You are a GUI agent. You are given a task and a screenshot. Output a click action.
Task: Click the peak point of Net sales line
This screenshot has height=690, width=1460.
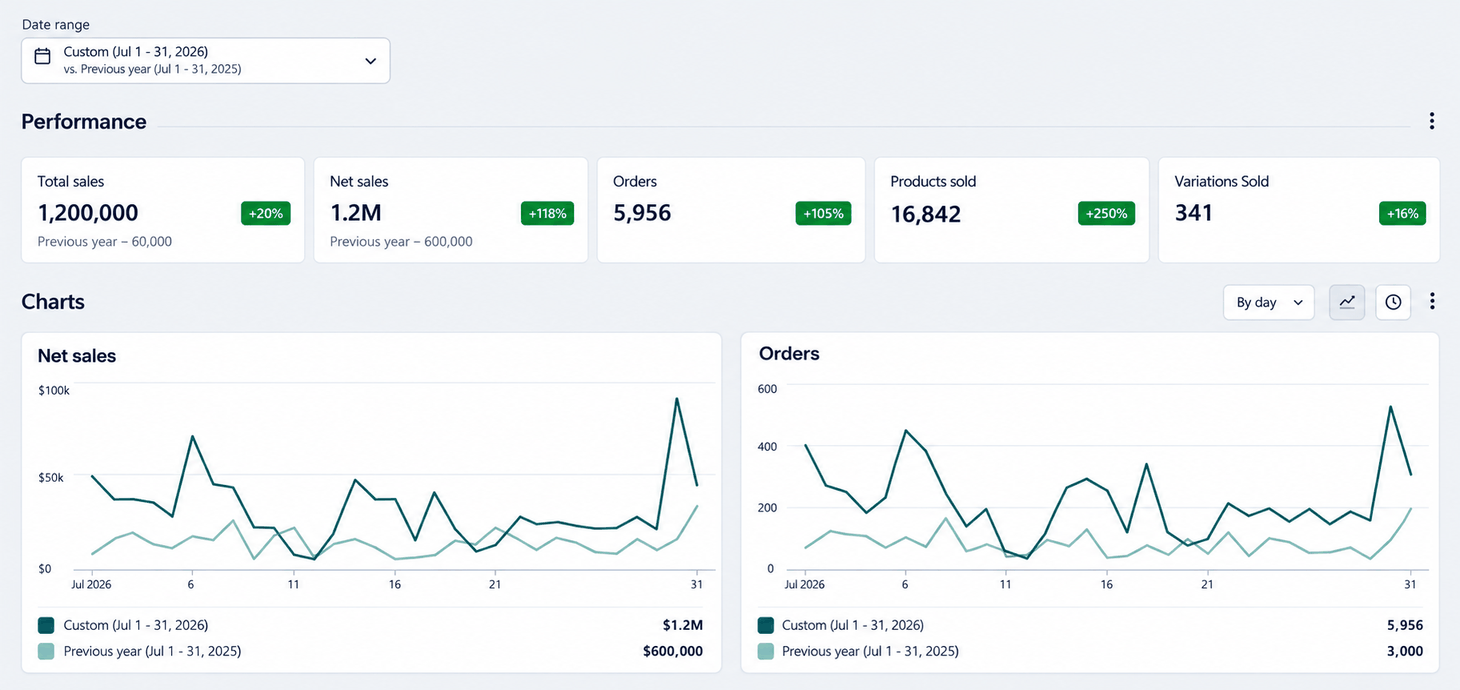point(677,399)
